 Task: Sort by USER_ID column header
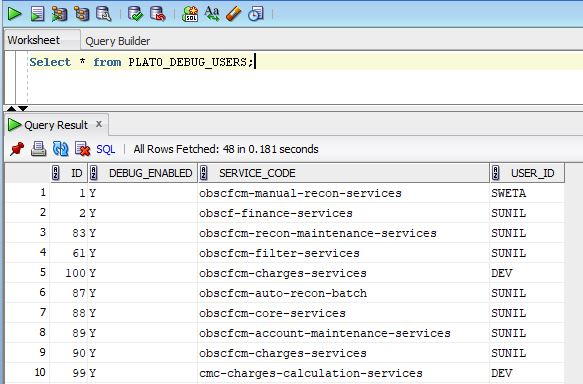tap(527, 173)
